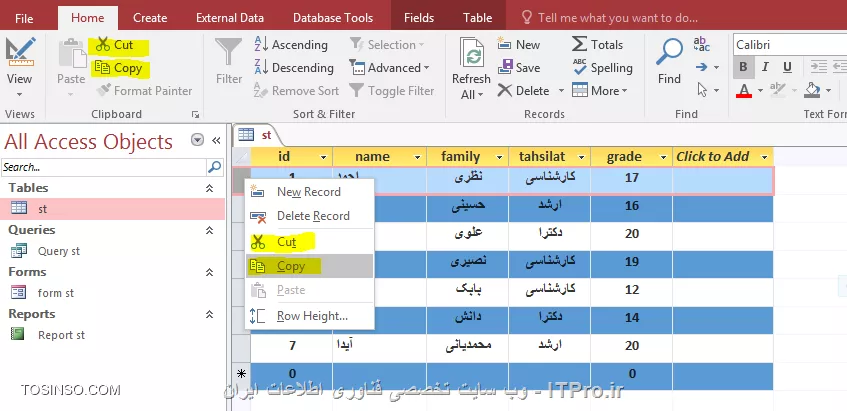Sort records Descending
Screen dimensions: 847x411
click(x=294, y=68)
